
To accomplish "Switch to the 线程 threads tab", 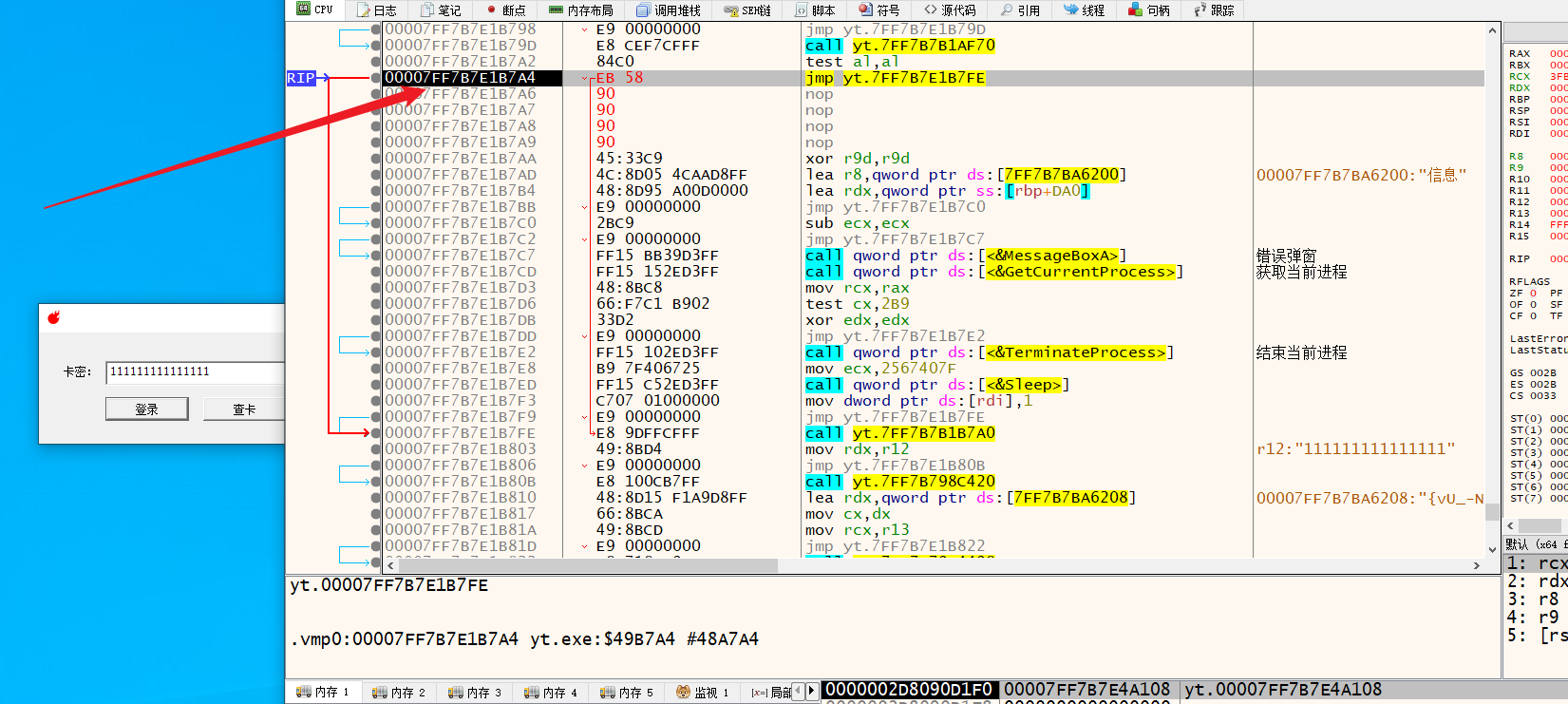I will coord(1084,10).
